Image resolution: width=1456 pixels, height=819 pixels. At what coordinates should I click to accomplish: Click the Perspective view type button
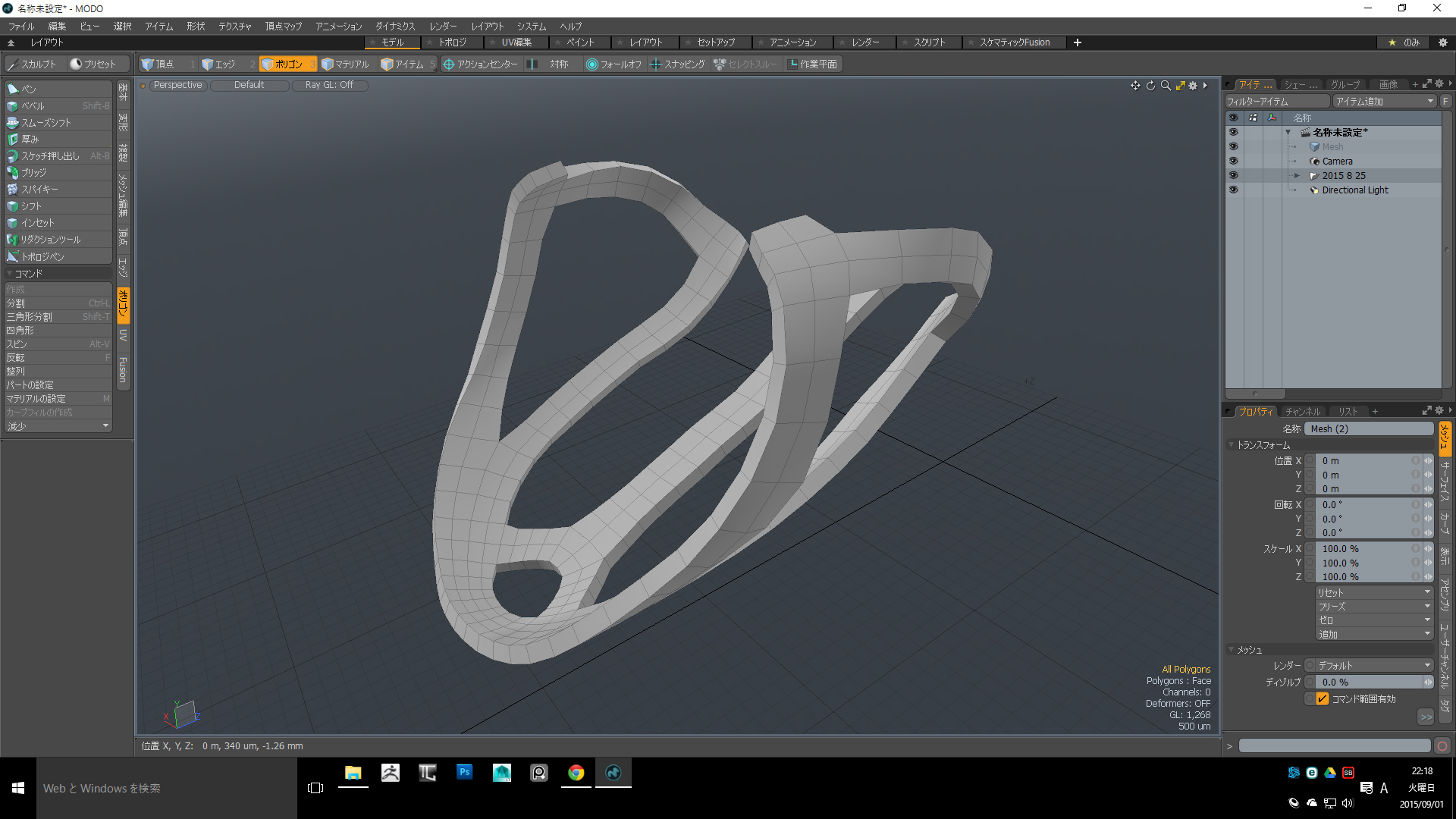(177, 85)
